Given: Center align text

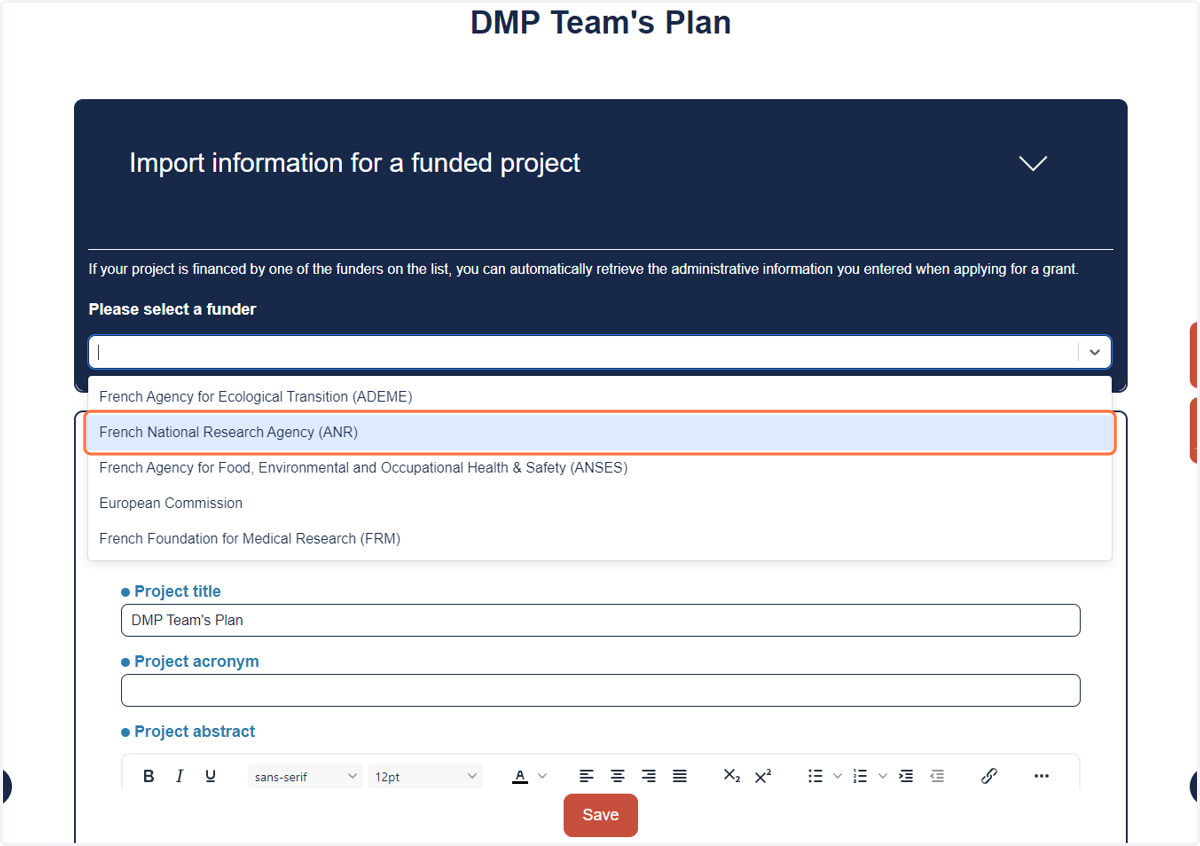Looking at the screenshot, I should [x=618, y=776].
